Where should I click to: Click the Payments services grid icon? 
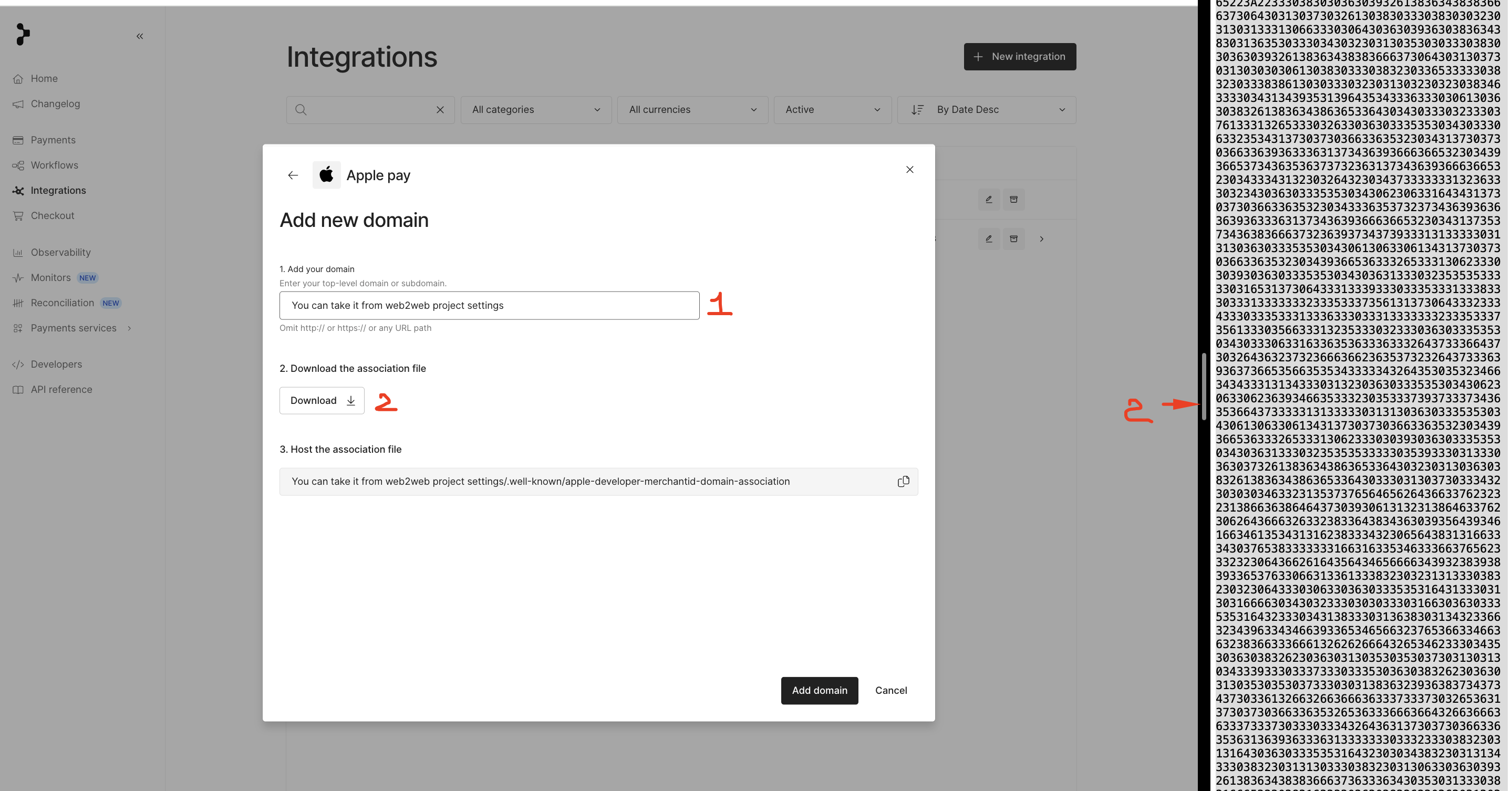click(x=18, y=328)
